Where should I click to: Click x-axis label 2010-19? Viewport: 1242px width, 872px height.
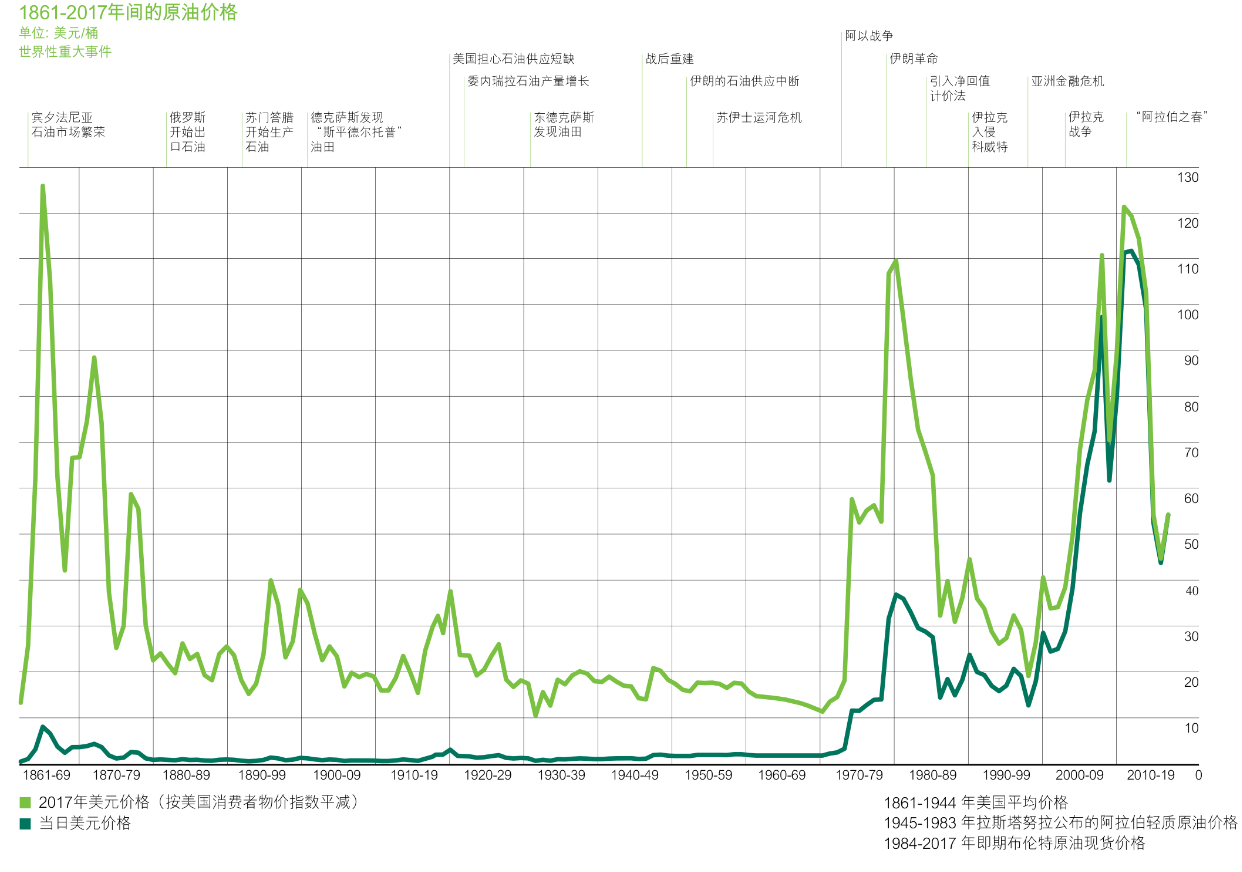1153,775
